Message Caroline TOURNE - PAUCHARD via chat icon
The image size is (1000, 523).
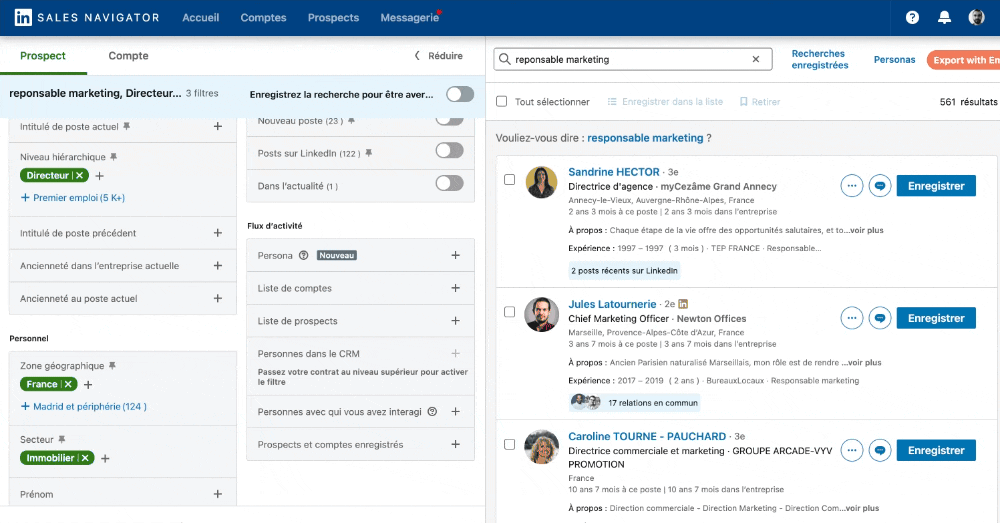[x=879, y=450]
